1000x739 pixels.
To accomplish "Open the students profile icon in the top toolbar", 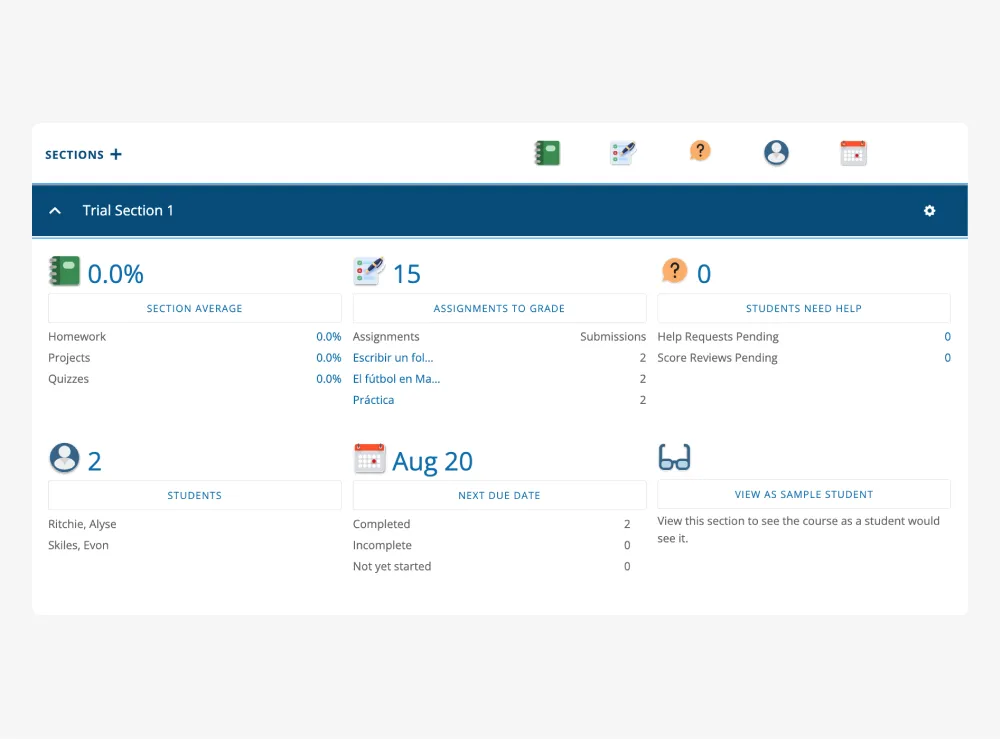I will point(776,152).
